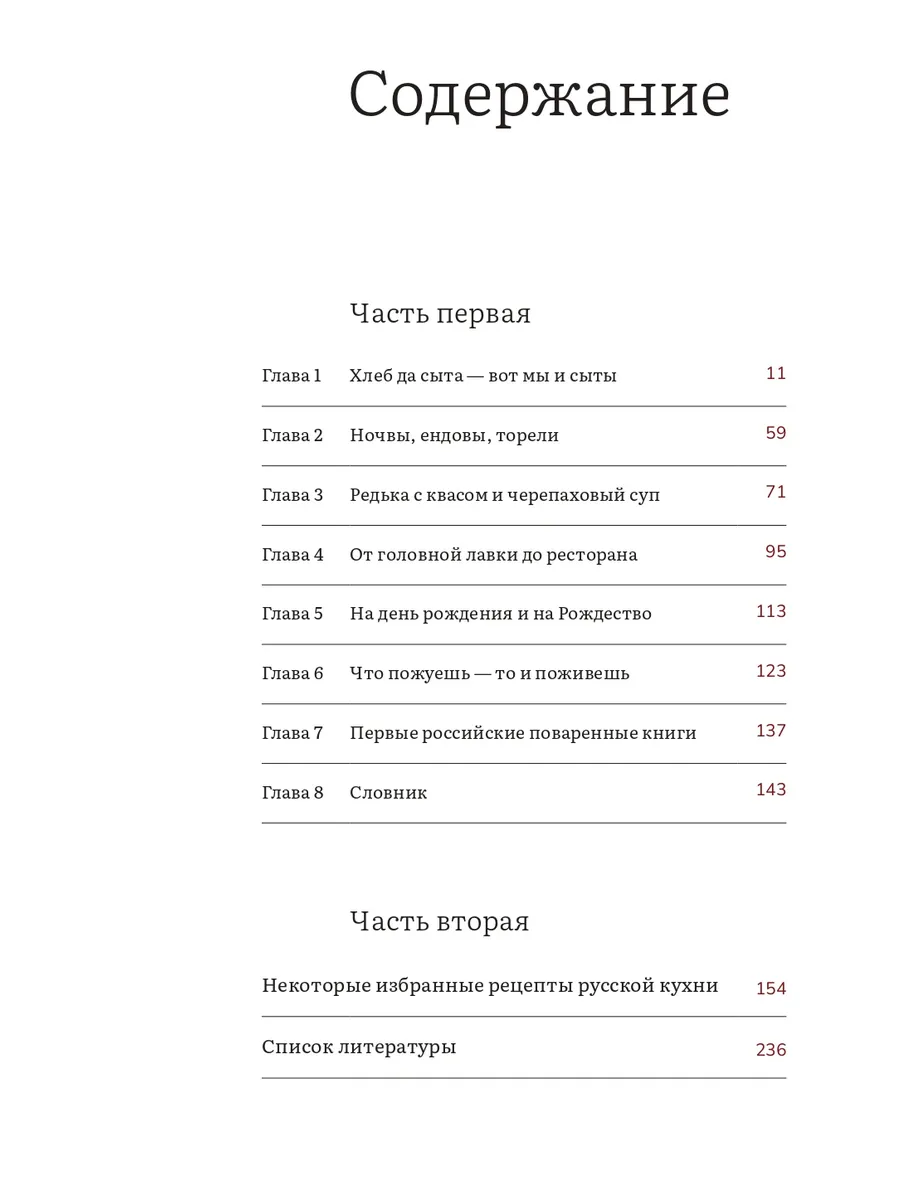
Task: Click page number 137
Action: point(771,730)
